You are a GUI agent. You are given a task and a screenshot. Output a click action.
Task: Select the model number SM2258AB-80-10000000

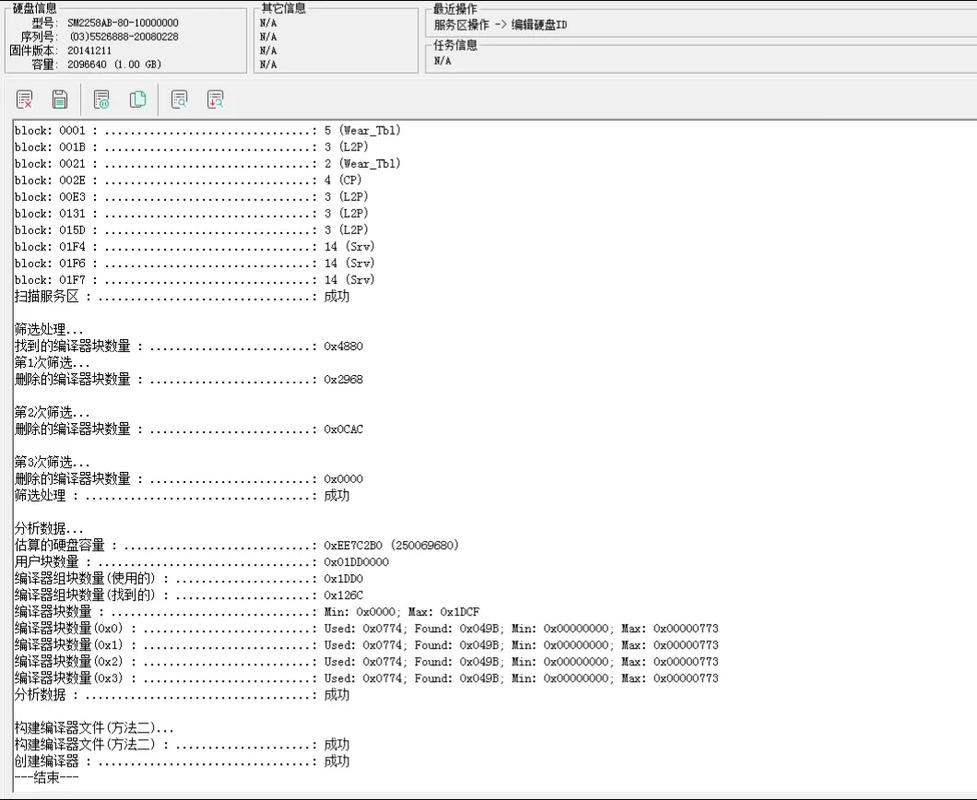(123, 22)
